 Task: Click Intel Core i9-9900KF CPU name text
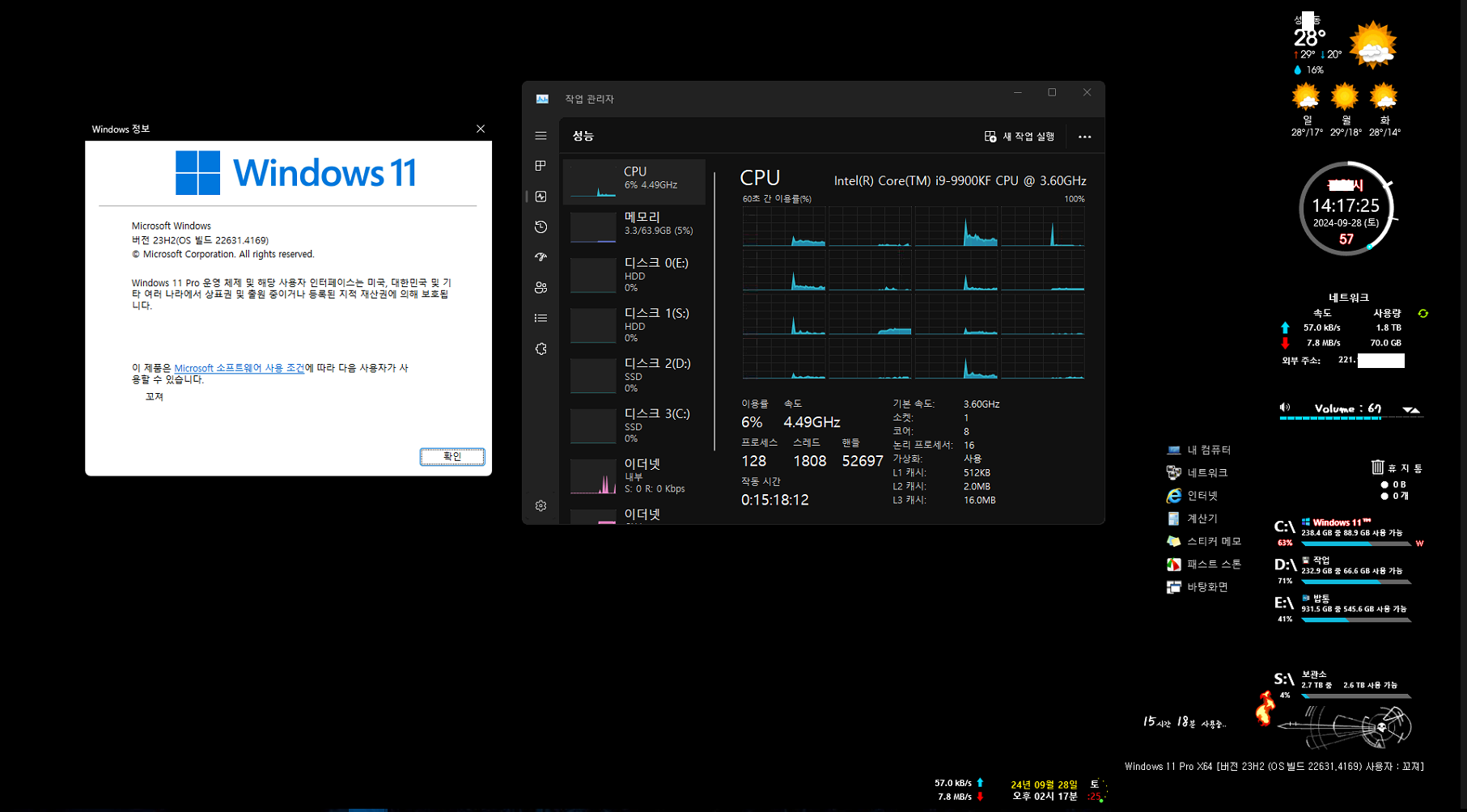(960, 181)
